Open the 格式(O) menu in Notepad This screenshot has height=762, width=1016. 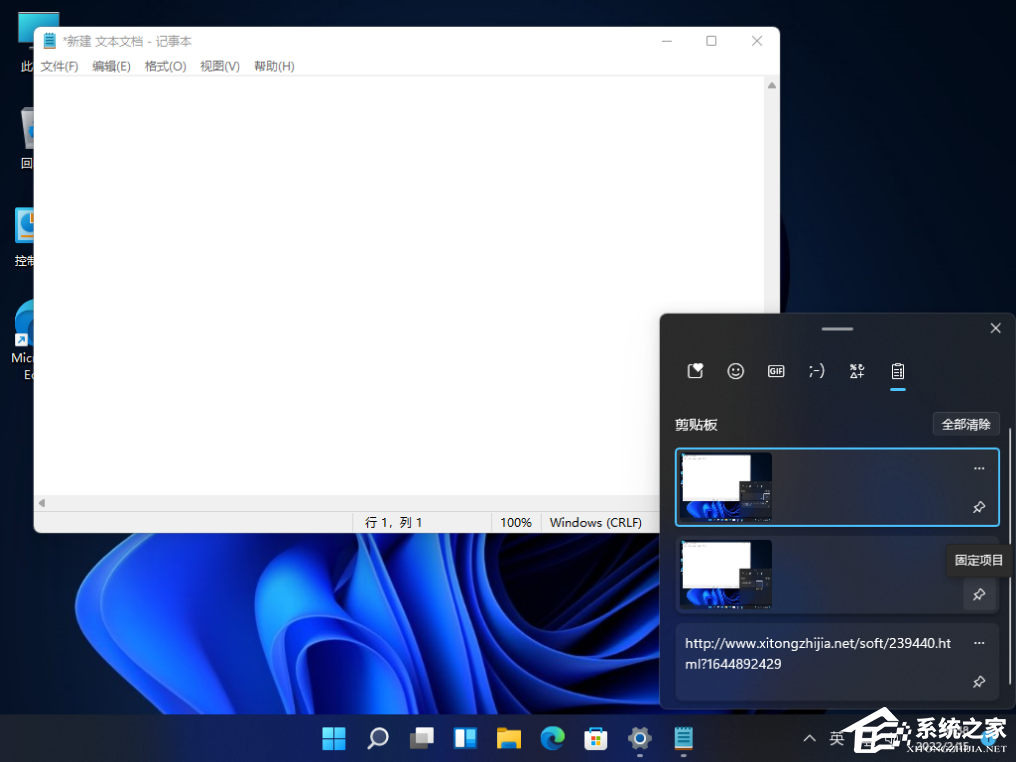[x=165, y=66]
